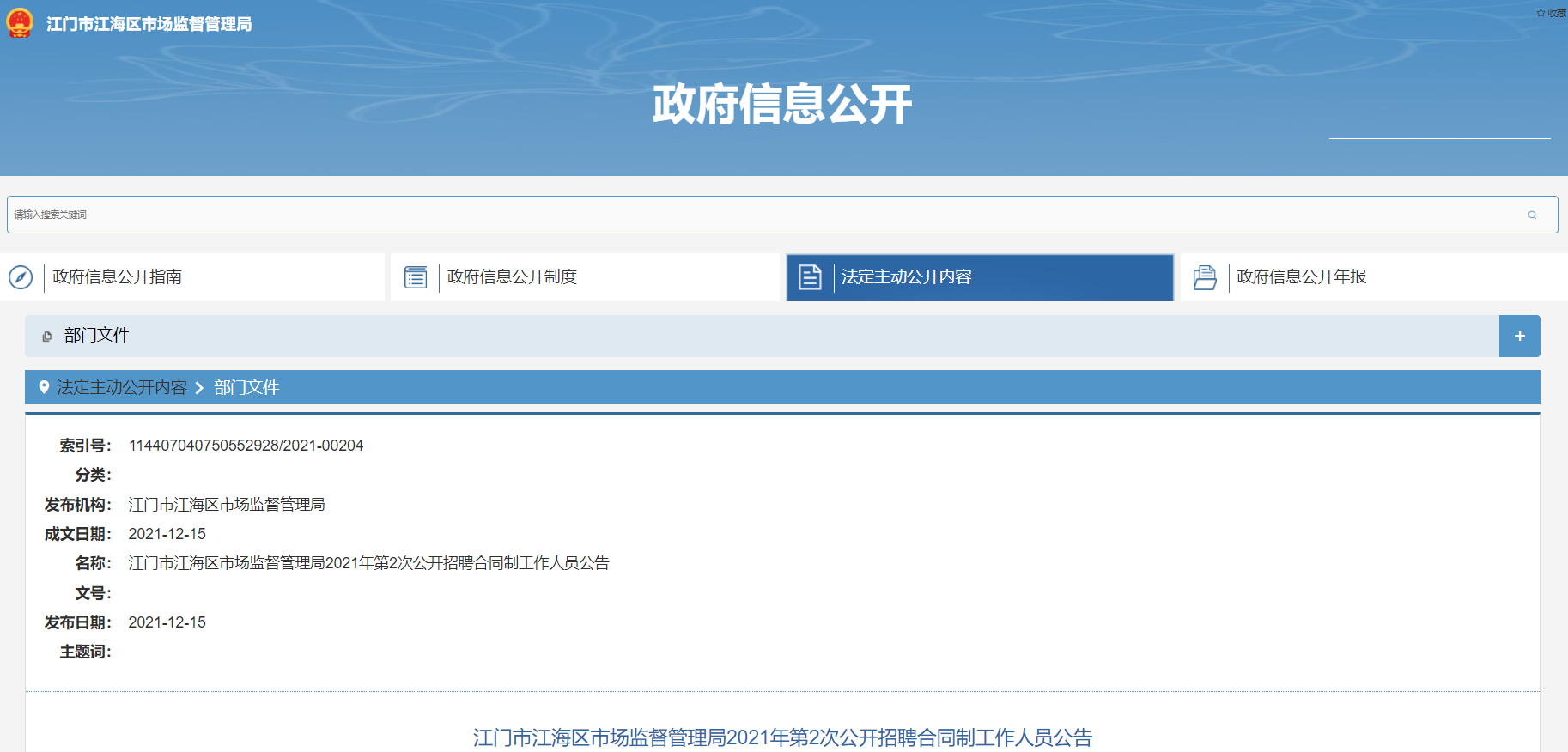Click the papers icon beside 政府信息公开年报
Image resolution: width=1568 pixels, height=752 pixels.
click(x=1205, y=277)
